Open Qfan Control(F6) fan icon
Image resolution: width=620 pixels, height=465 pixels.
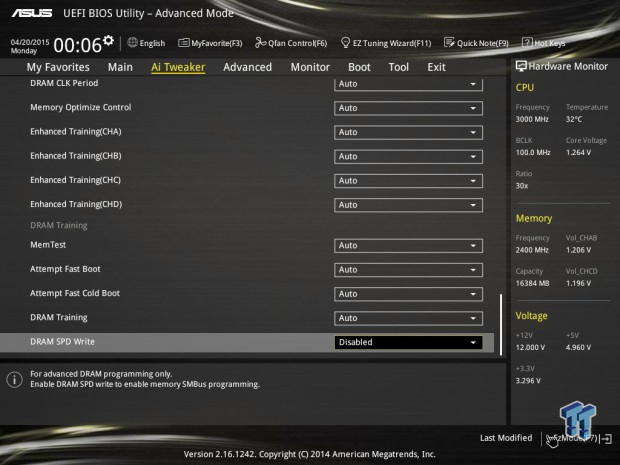pos(260,42)
